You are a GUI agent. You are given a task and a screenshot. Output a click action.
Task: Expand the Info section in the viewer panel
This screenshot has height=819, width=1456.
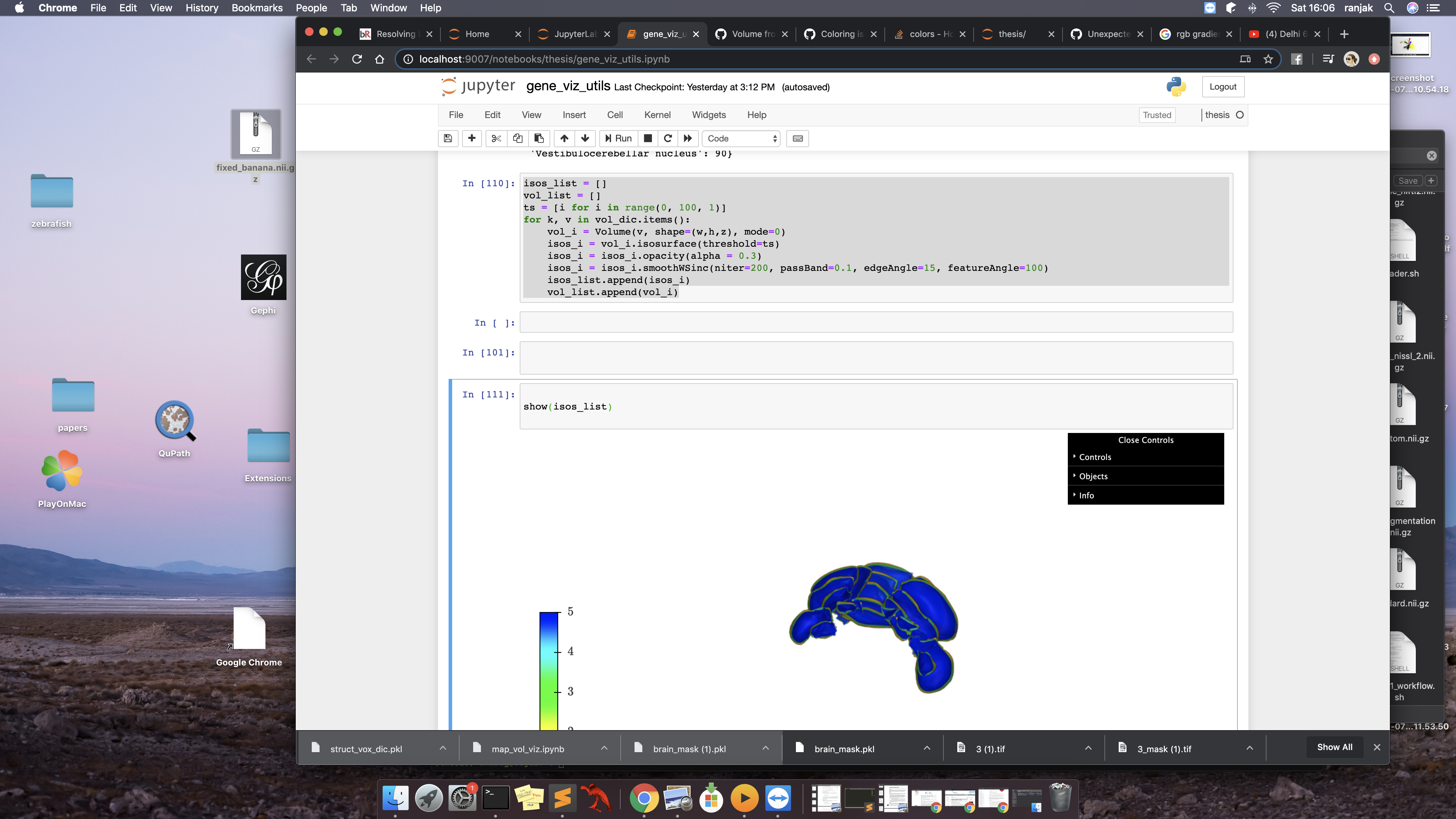[x=1145, y=495]
